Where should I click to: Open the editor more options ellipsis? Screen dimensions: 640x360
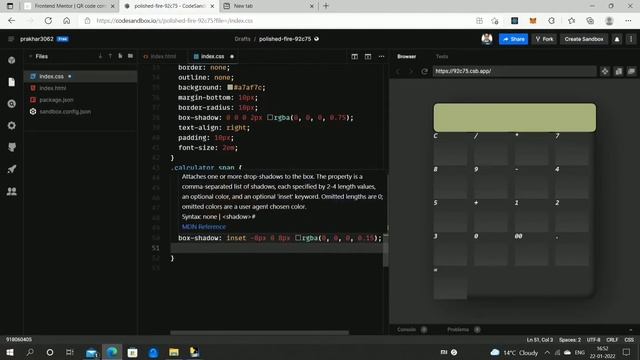[x=381, y=56]
